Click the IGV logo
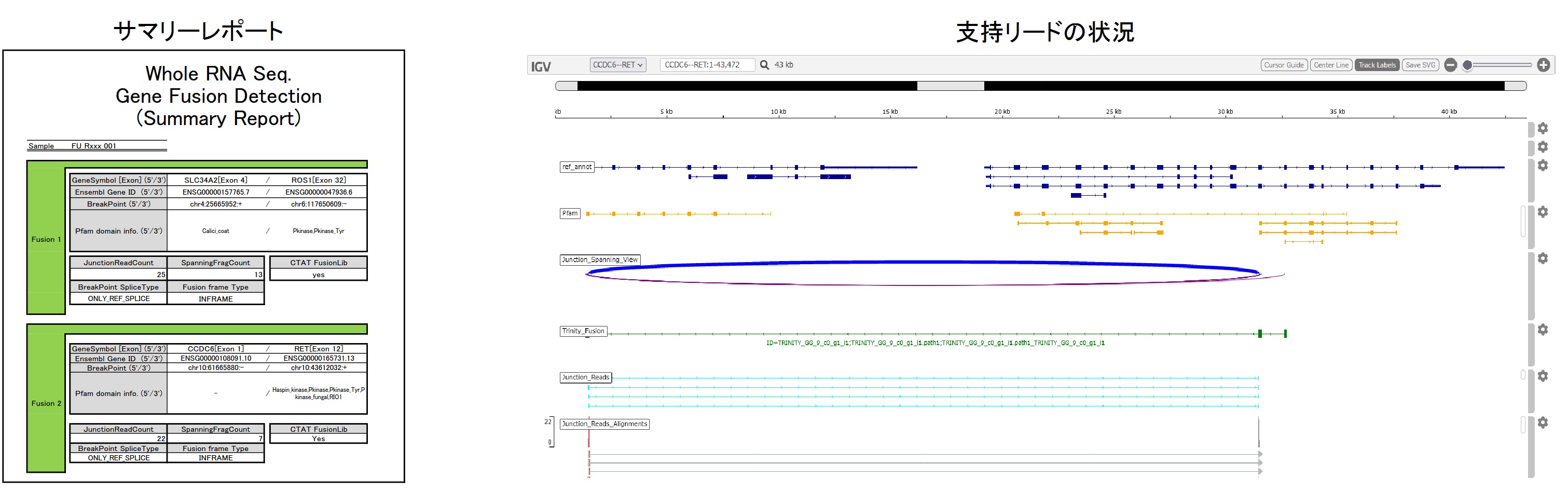This screenshot has height=491, width=1568. coord(541,66)
